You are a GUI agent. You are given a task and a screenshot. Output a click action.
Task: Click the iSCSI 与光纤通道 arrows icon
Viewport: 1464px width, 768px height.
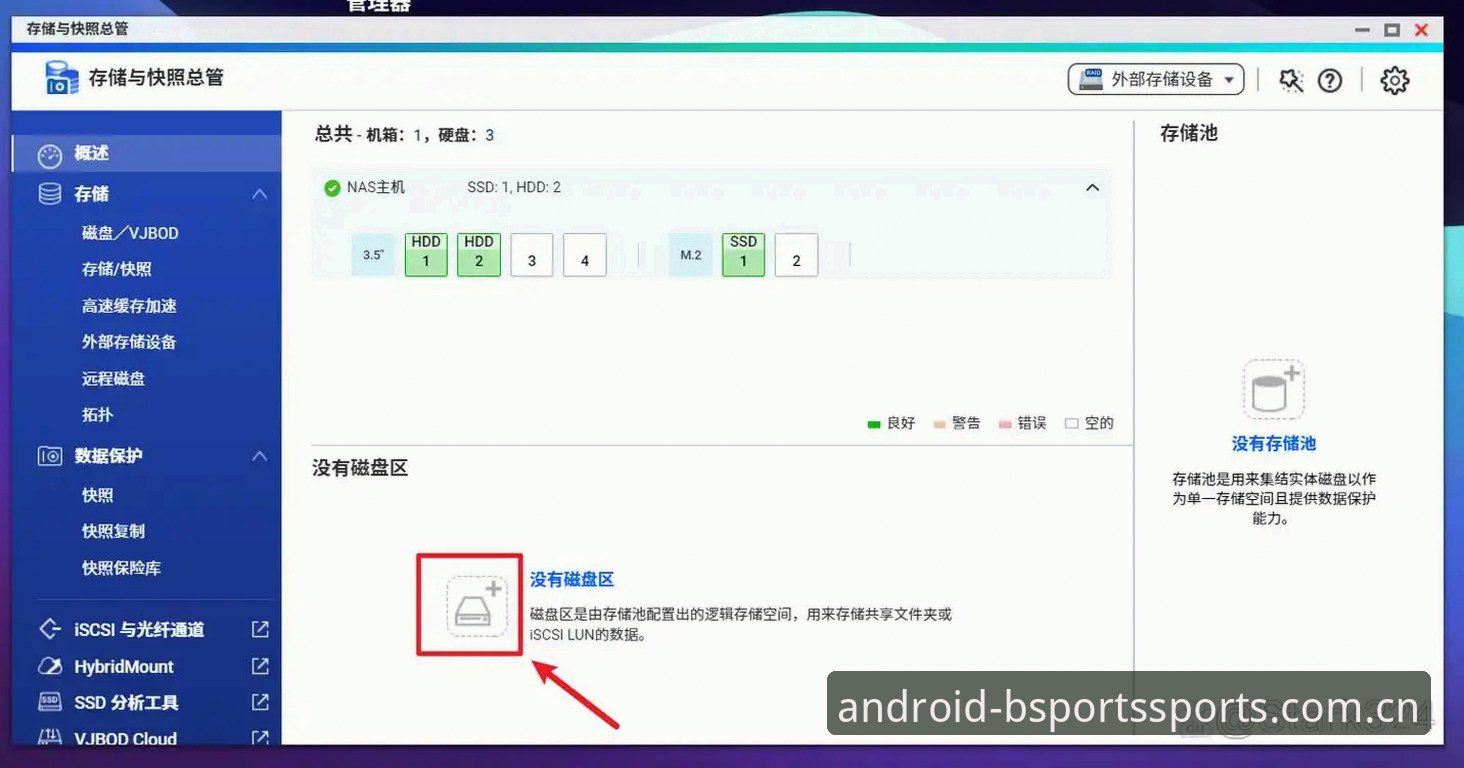click(x=50, y=629)
